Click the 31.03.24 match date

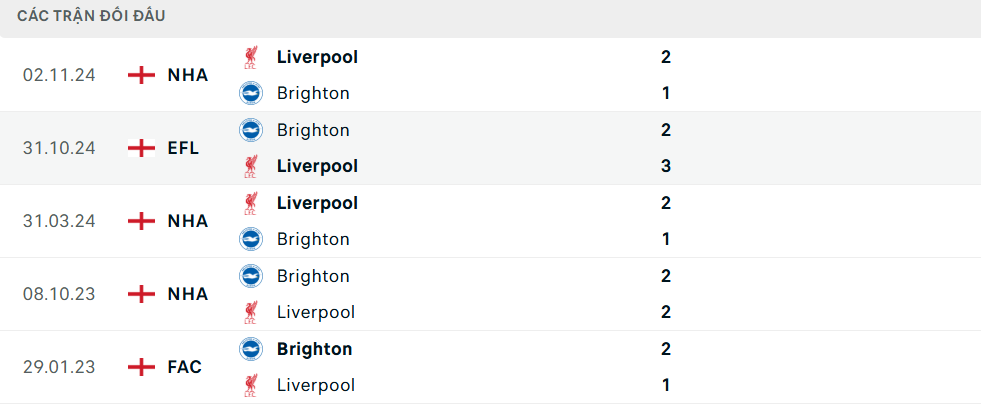[59, 221]
